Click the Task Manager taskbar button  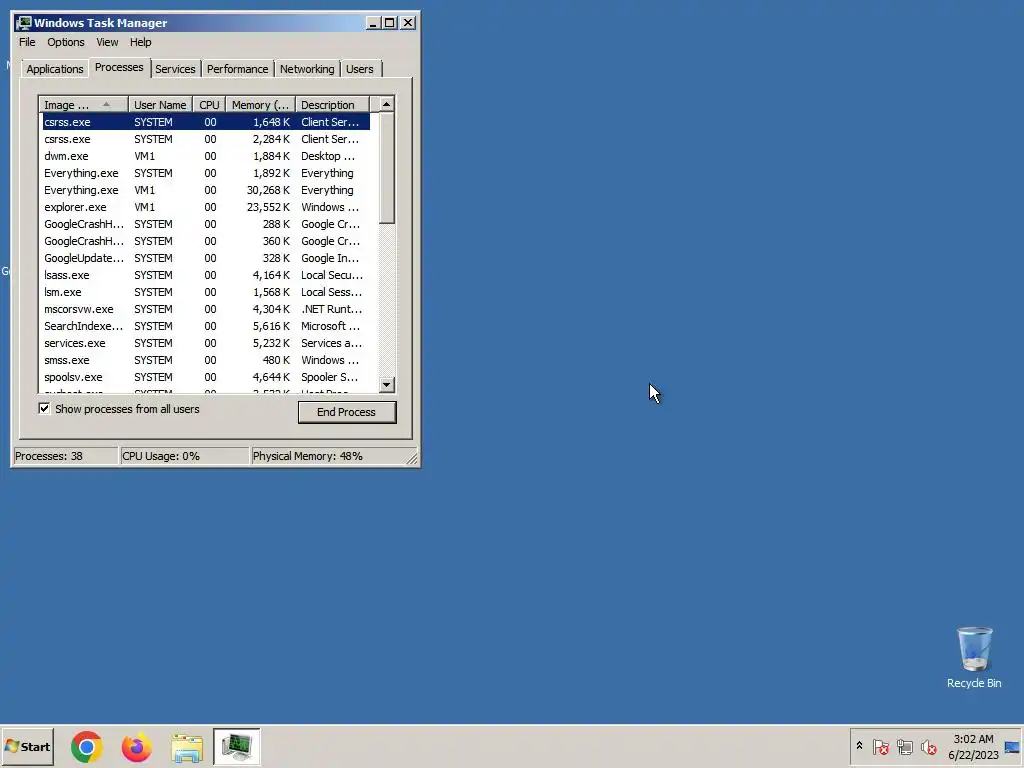click(x=236, y=746)
